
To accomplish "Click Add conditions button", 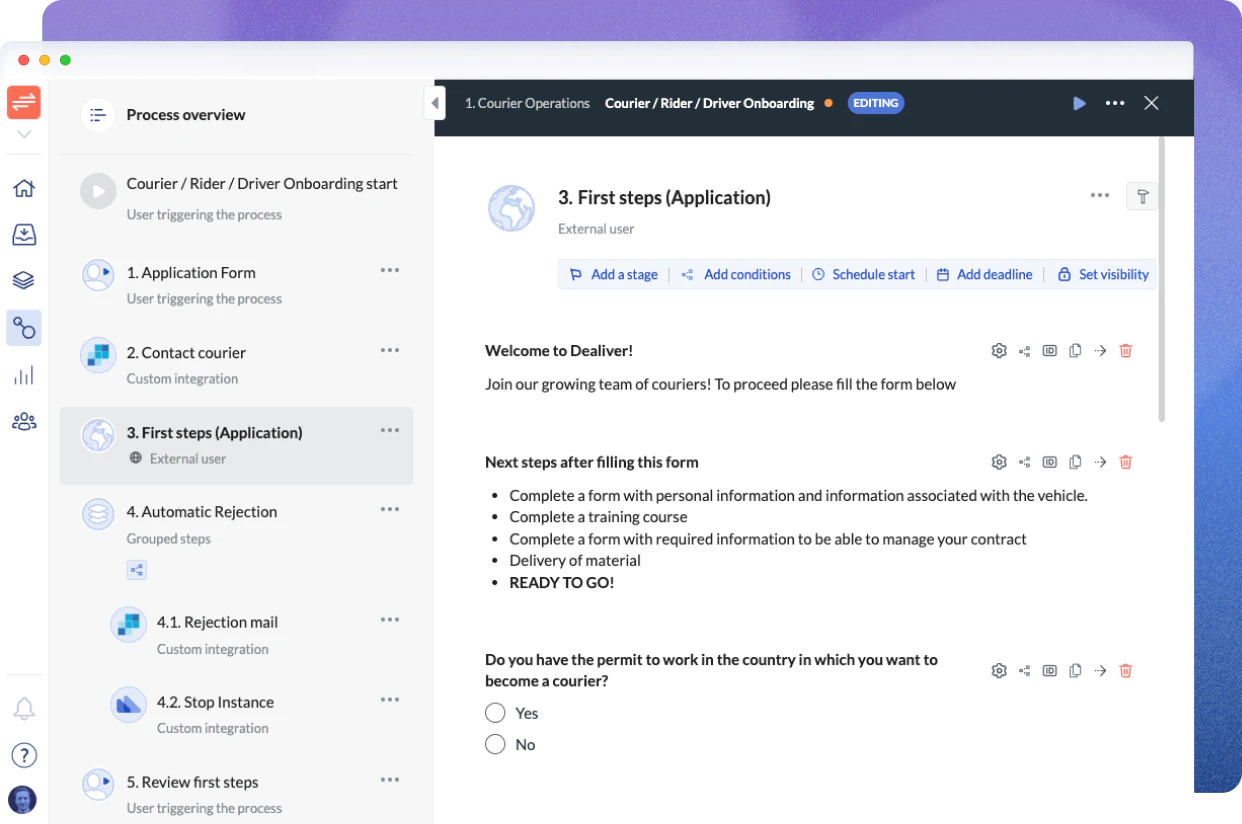I will click(x=735, y=274).
